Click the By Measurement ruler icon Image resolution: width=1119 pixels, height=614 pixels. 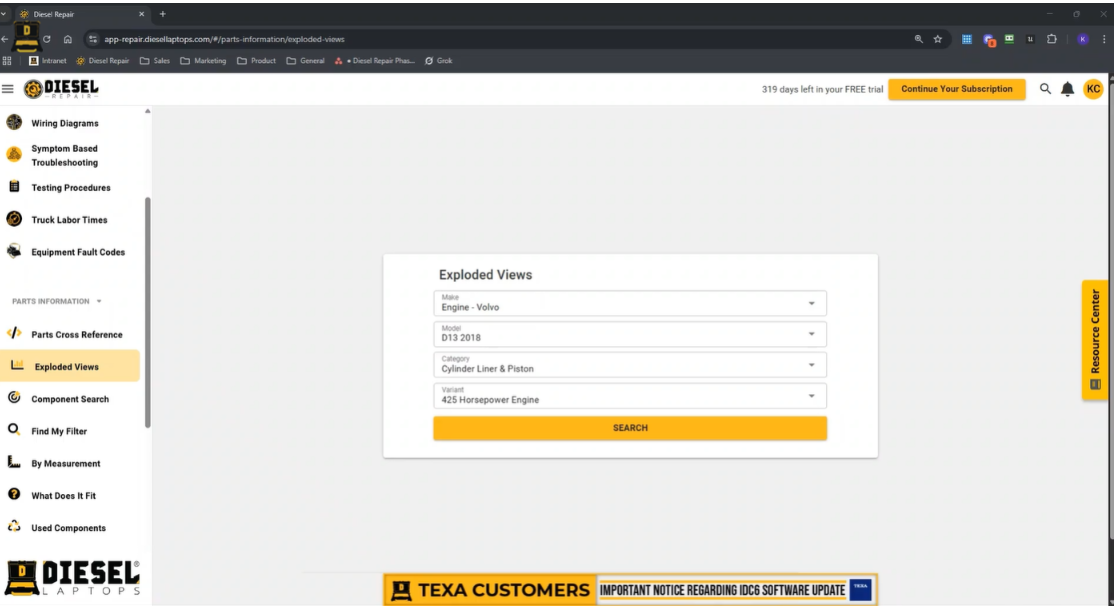click(x=14, y=462)
